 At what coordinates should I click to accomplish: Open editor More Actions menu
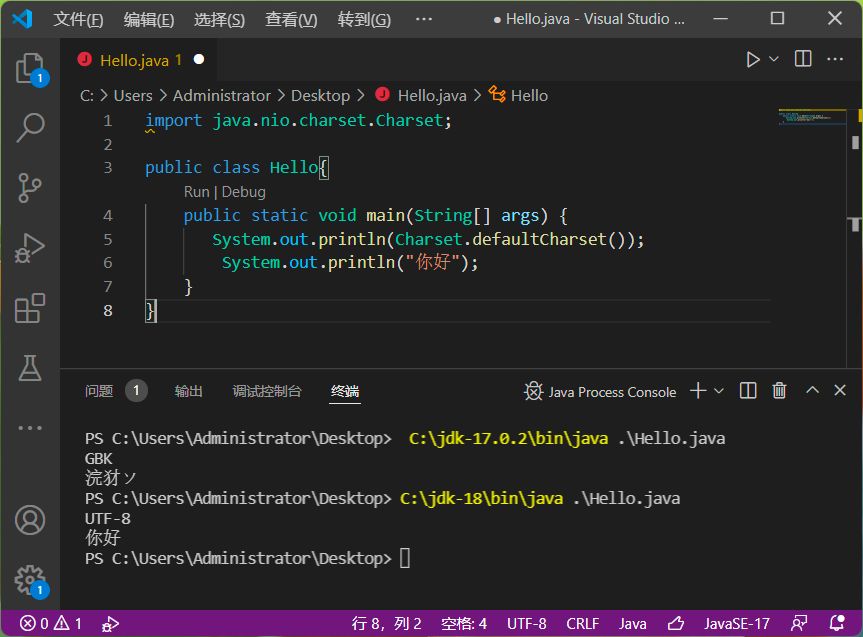tap(835, 59)
